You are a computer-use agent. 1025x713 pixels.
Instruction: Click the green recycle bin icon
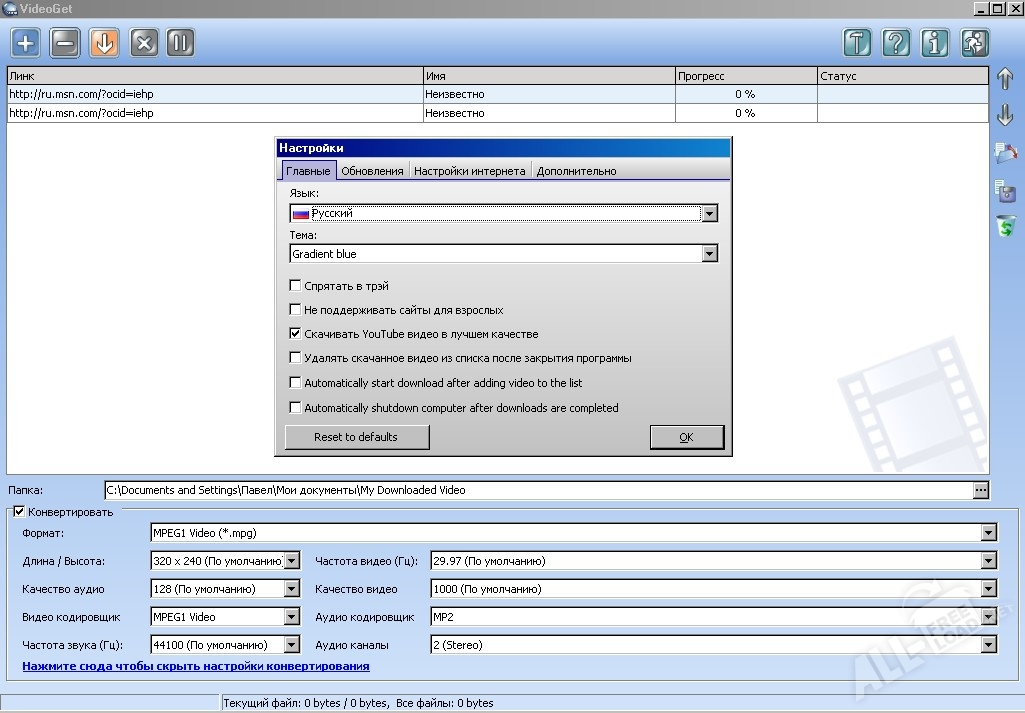click(x=1006, y=227)
